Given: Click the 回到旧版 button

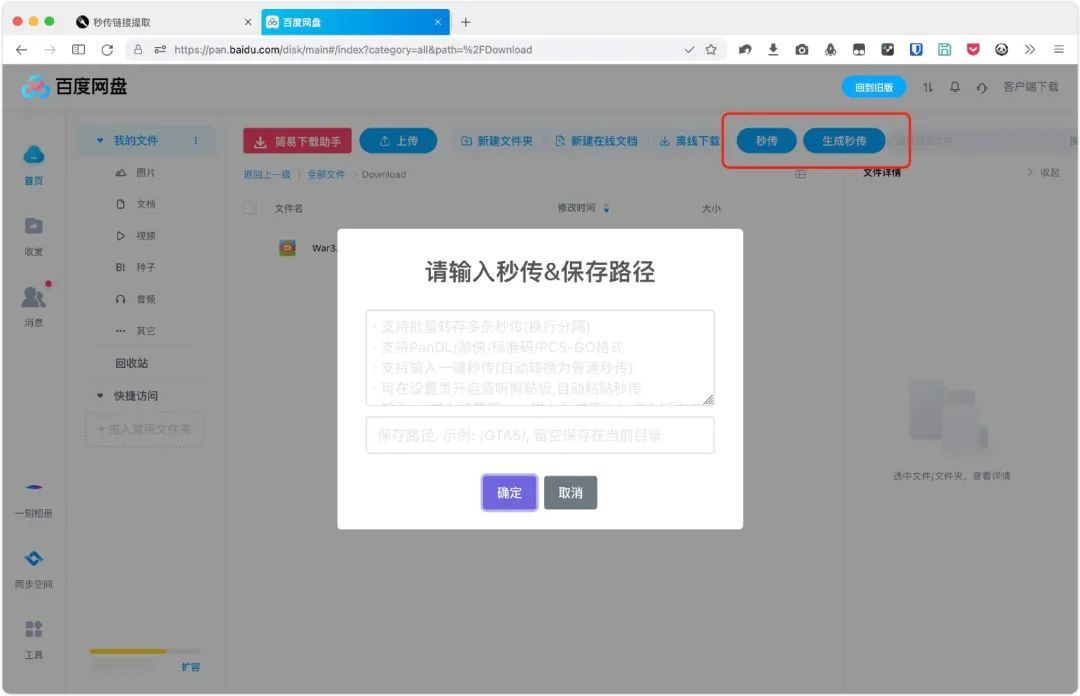Looking at the screenshot, I should (x=874, y=88).
